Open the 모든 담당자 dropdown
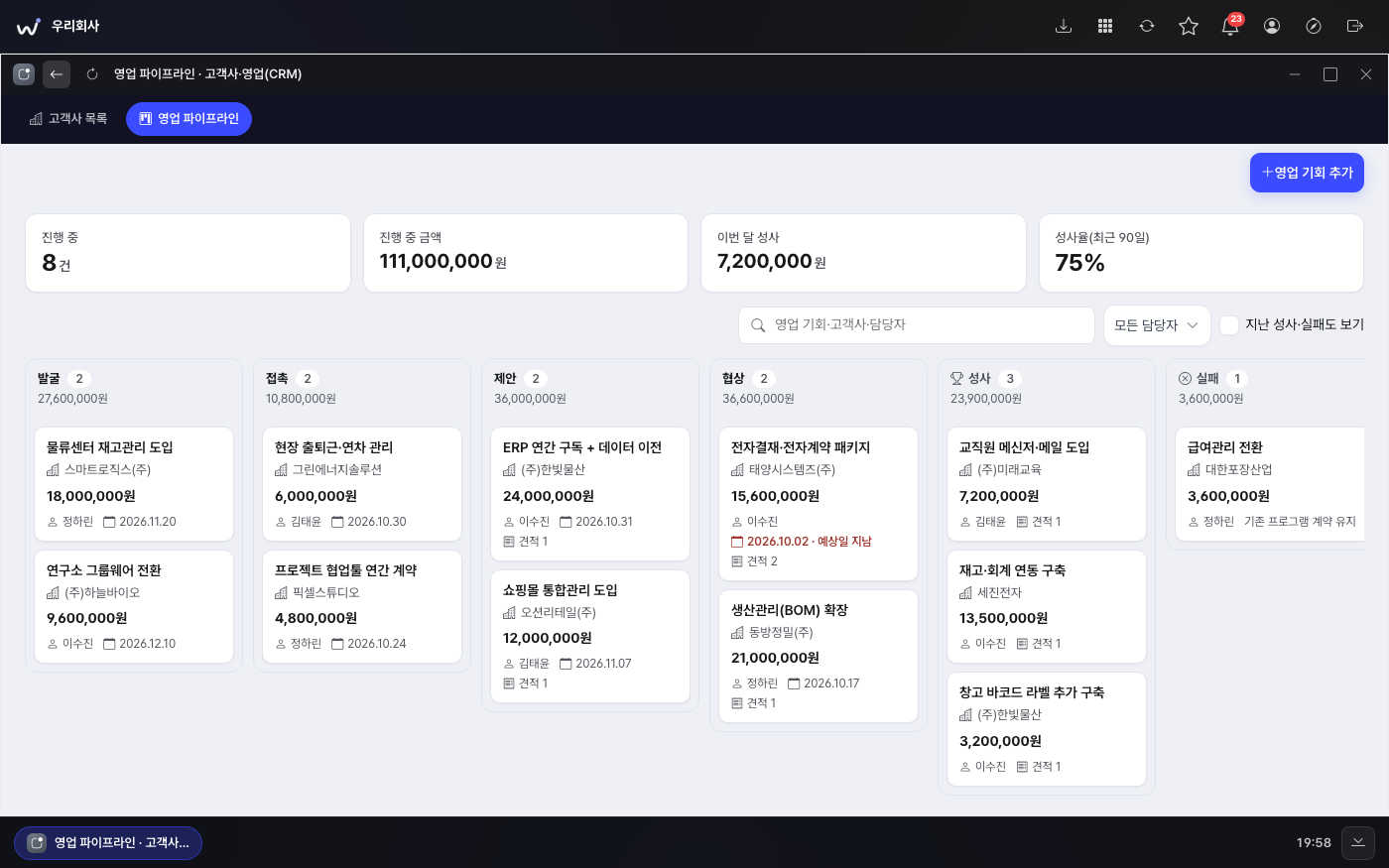 [1157, 325]
